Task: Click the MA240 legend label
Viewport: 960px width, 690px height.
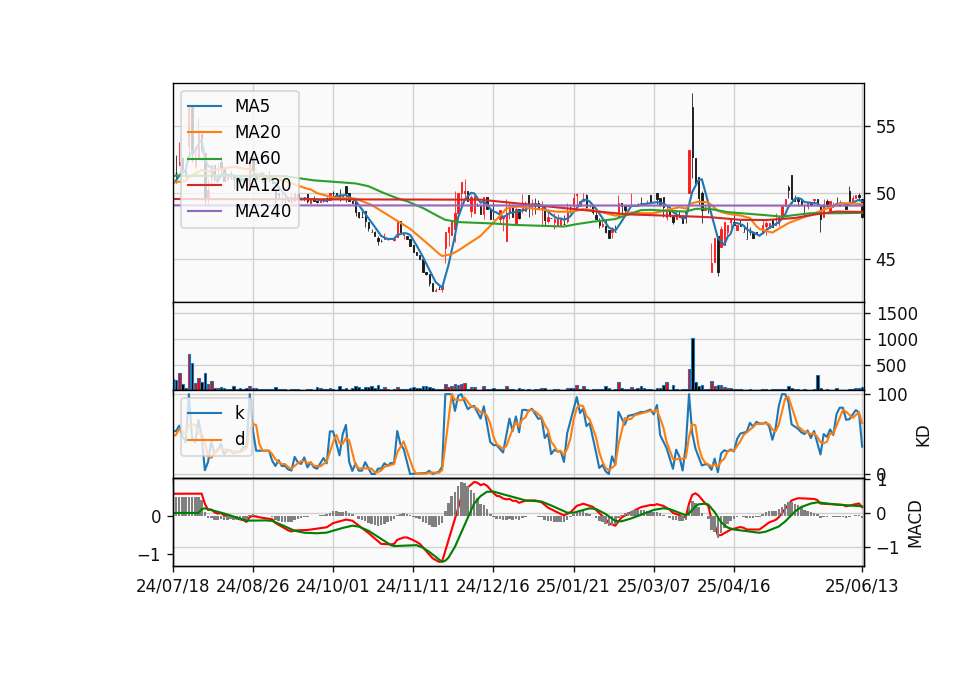Action: [263, 211]
